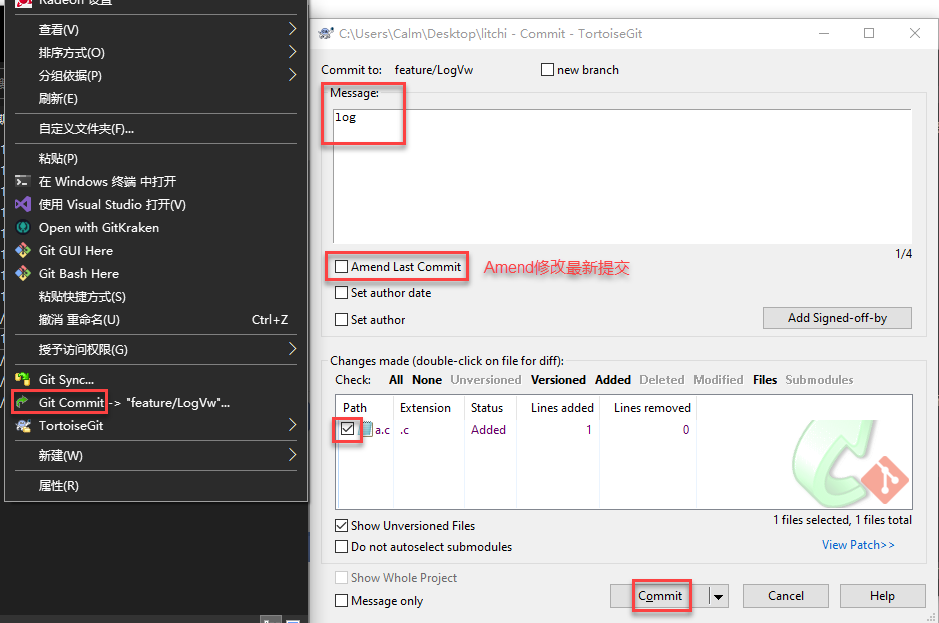939x623 pixels.
Task: Click the a.c file icon in changes list
Action: [366, 429]
